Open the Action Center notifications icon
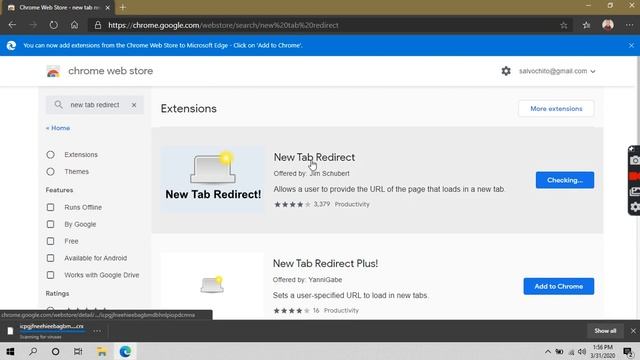 628,351
